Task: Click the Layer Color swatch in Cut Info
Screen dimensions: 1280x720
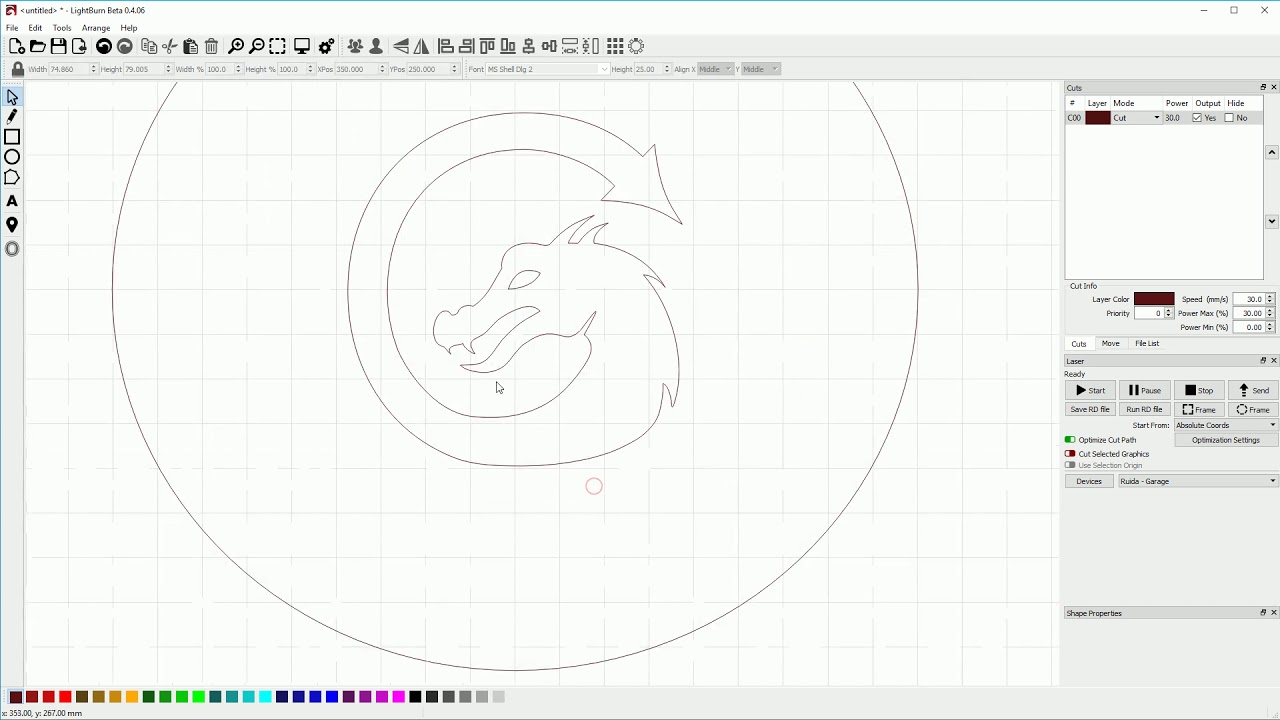Action: click(1154, 299)
